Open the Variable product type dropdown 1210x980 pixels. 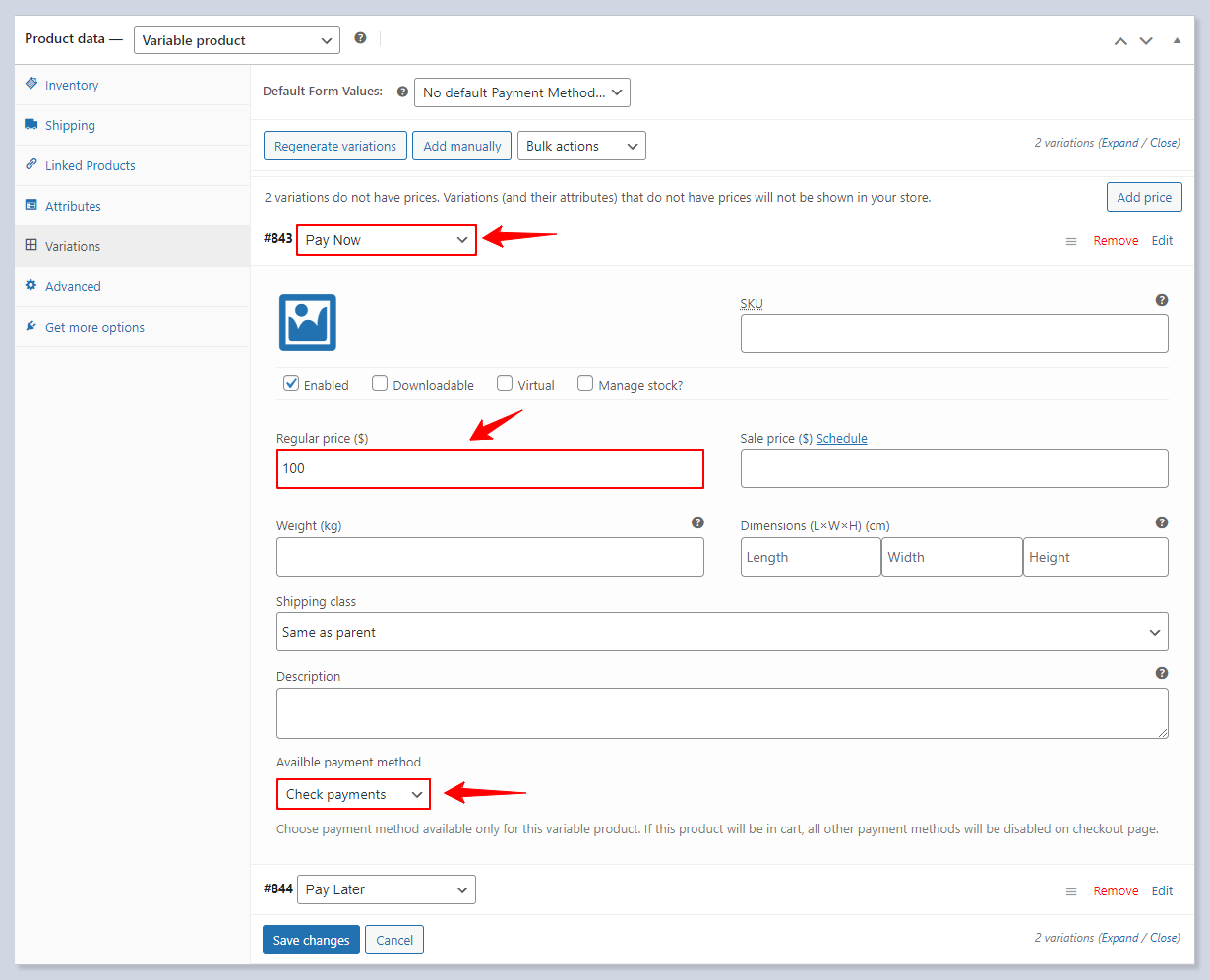[x=236, y=40]
